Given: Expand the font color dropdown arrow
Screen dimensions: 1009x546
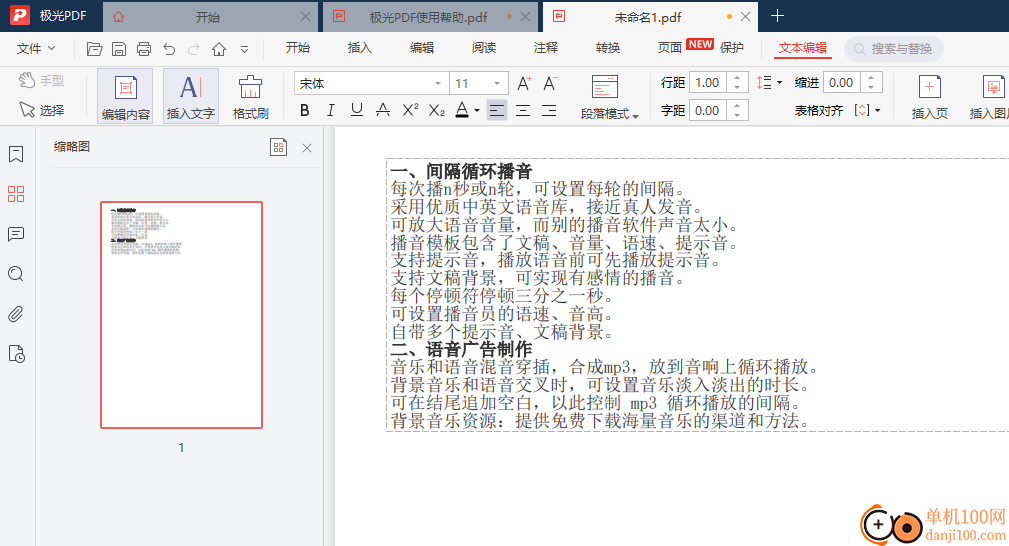Looking at the screenshot, I should [477, 111].
